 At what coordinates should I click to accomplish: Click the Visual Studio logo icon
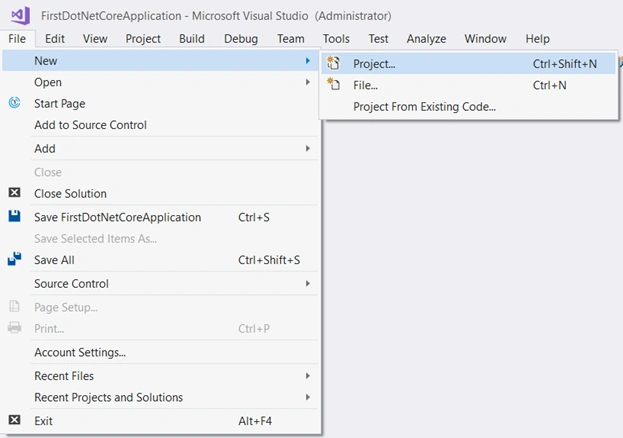21,16
